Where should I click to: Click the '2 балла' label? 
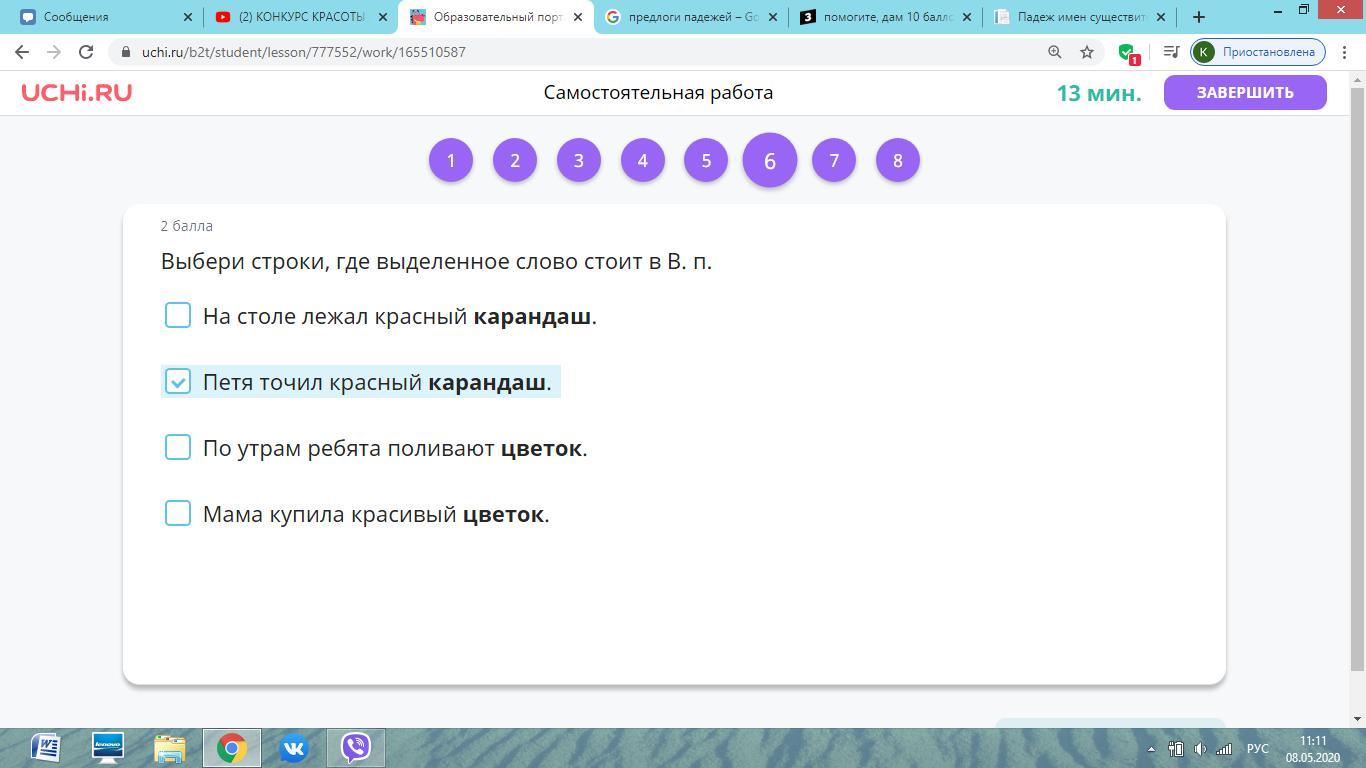pyautogui.click(x=187, y=226)
